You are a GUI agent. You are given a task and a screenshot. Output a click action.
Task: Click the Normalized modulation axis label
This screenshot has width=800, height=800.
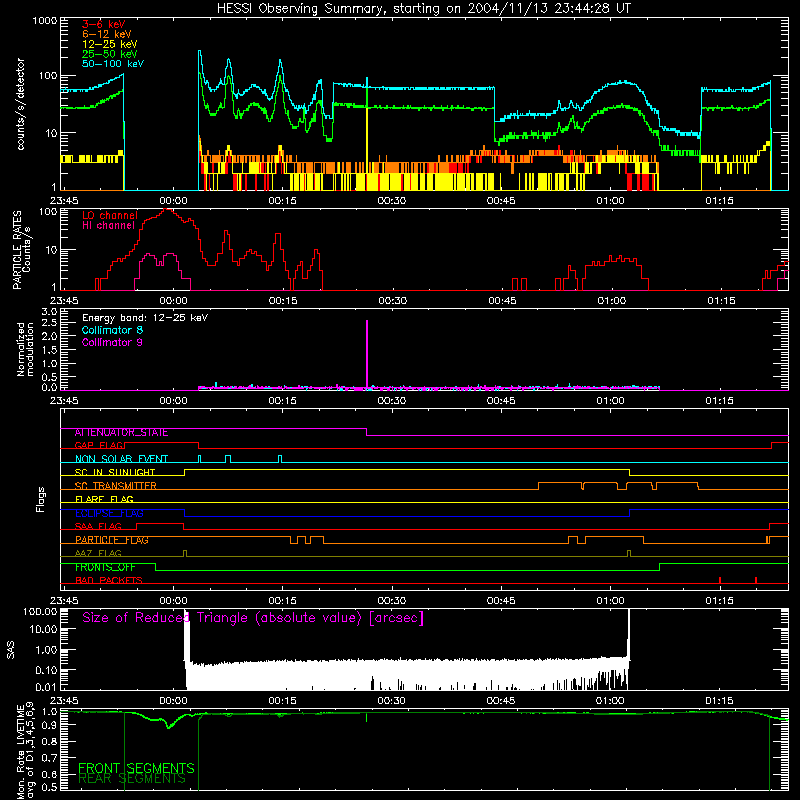[25, 349]
